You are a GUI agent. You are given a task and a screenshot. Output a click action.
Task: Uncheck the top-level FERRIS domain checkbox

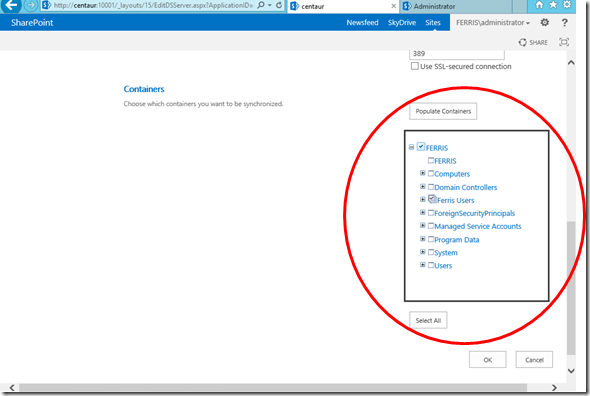coord(421,147)
